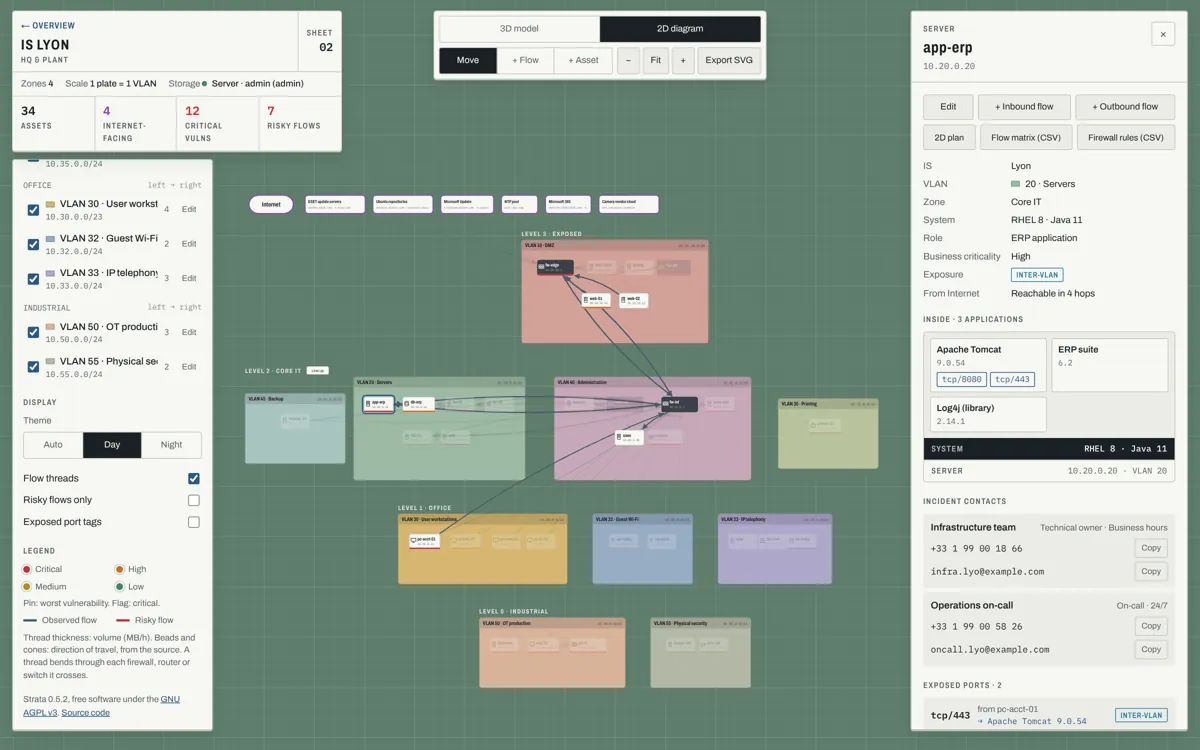Add an Outbound flow
The height and width of the screenshot is (750, 1200).
coord(1125,107)
